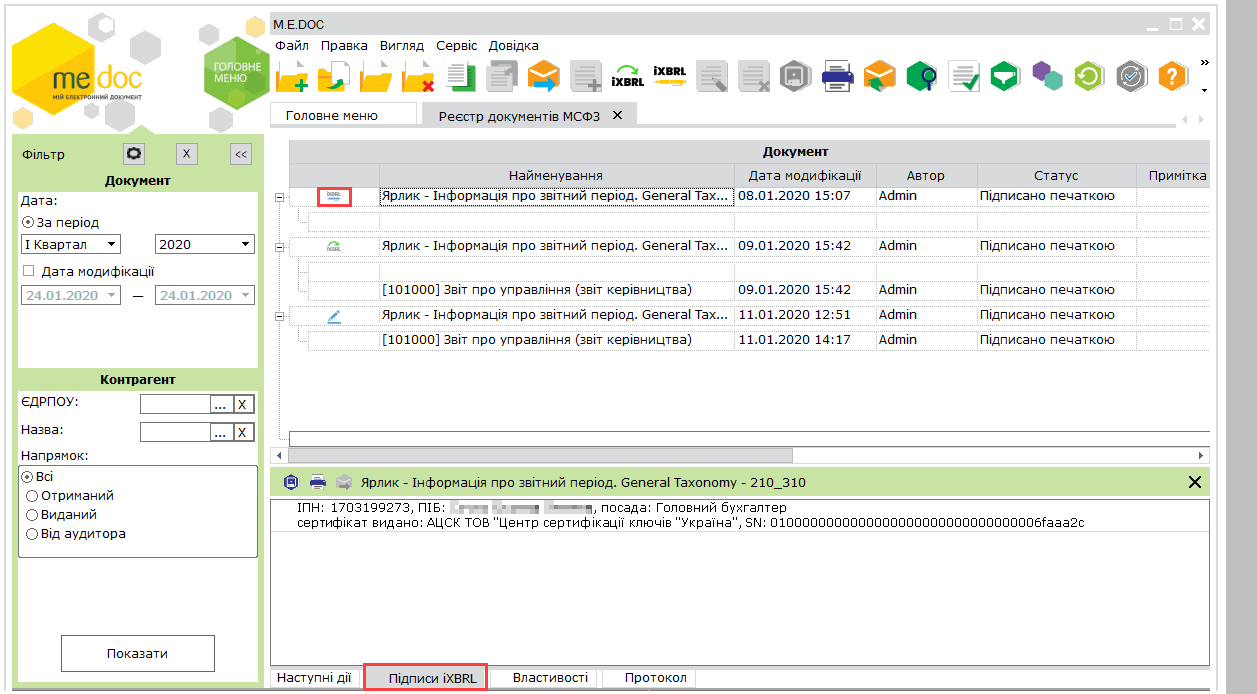The height and width of the screenshot is (694, 1257).
Task: Click the green hexagon magnifier search icon
Action: 921,76
